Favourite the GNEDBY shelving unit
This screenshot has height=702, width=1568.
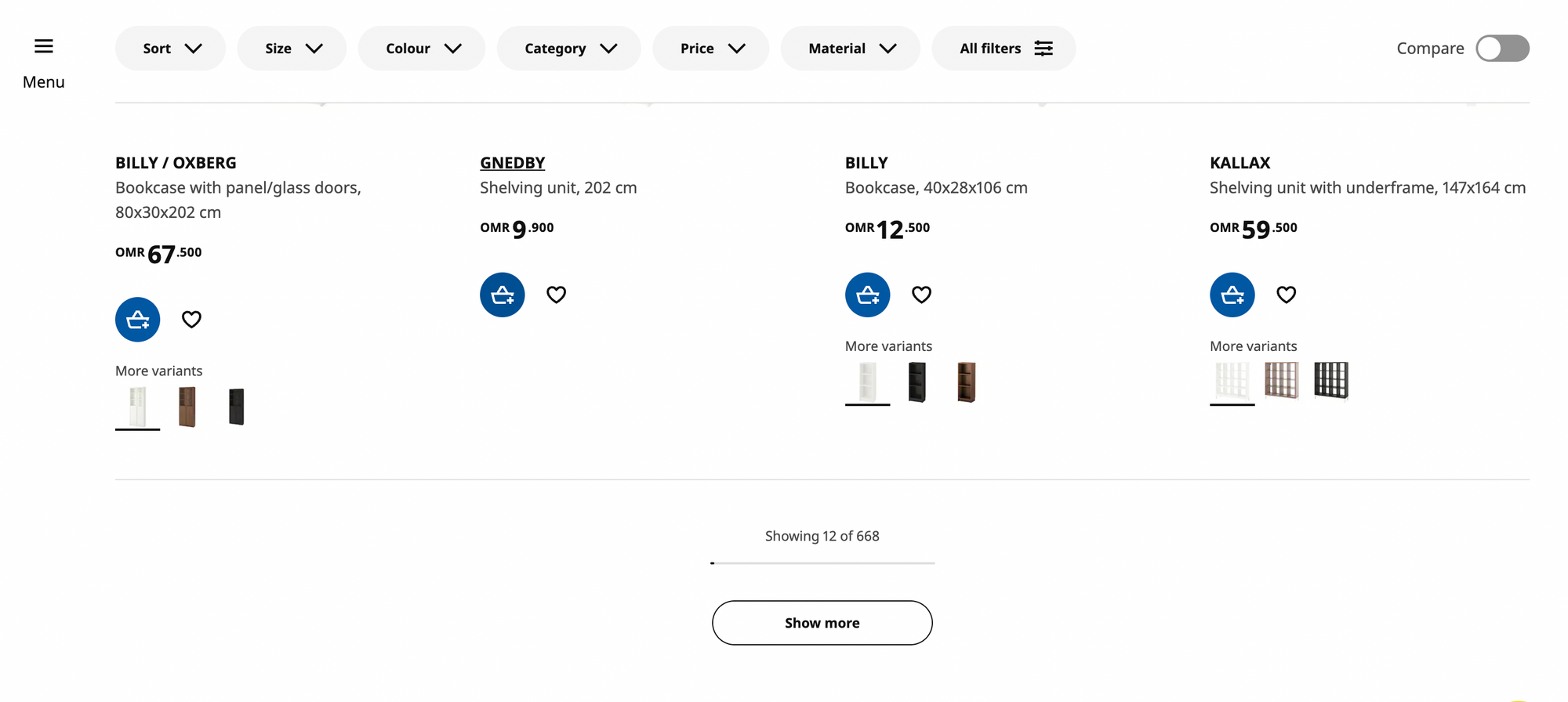556,295
